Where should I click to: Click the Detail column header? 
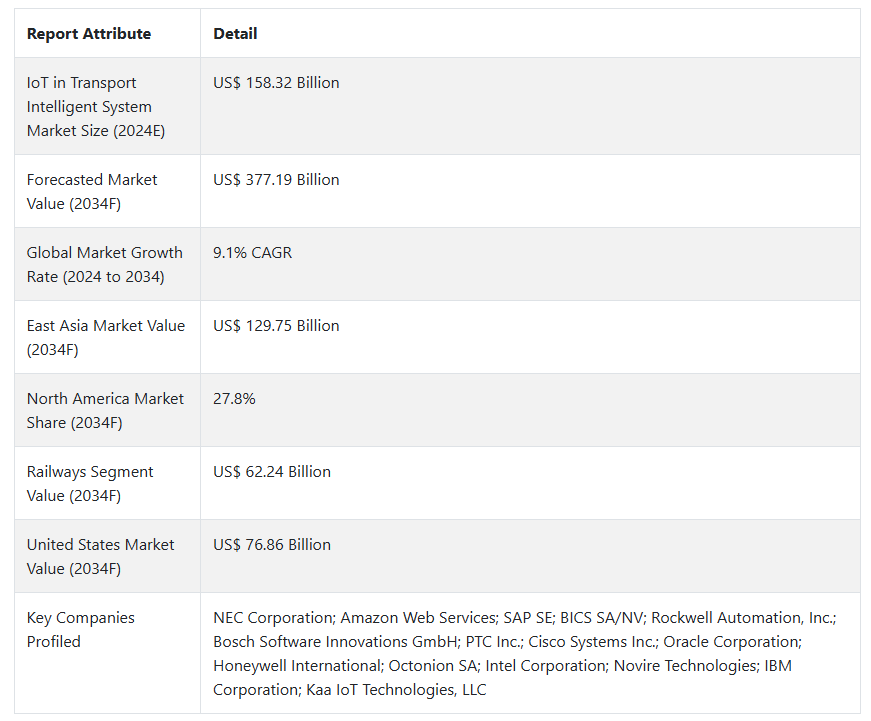click(235, 34)
